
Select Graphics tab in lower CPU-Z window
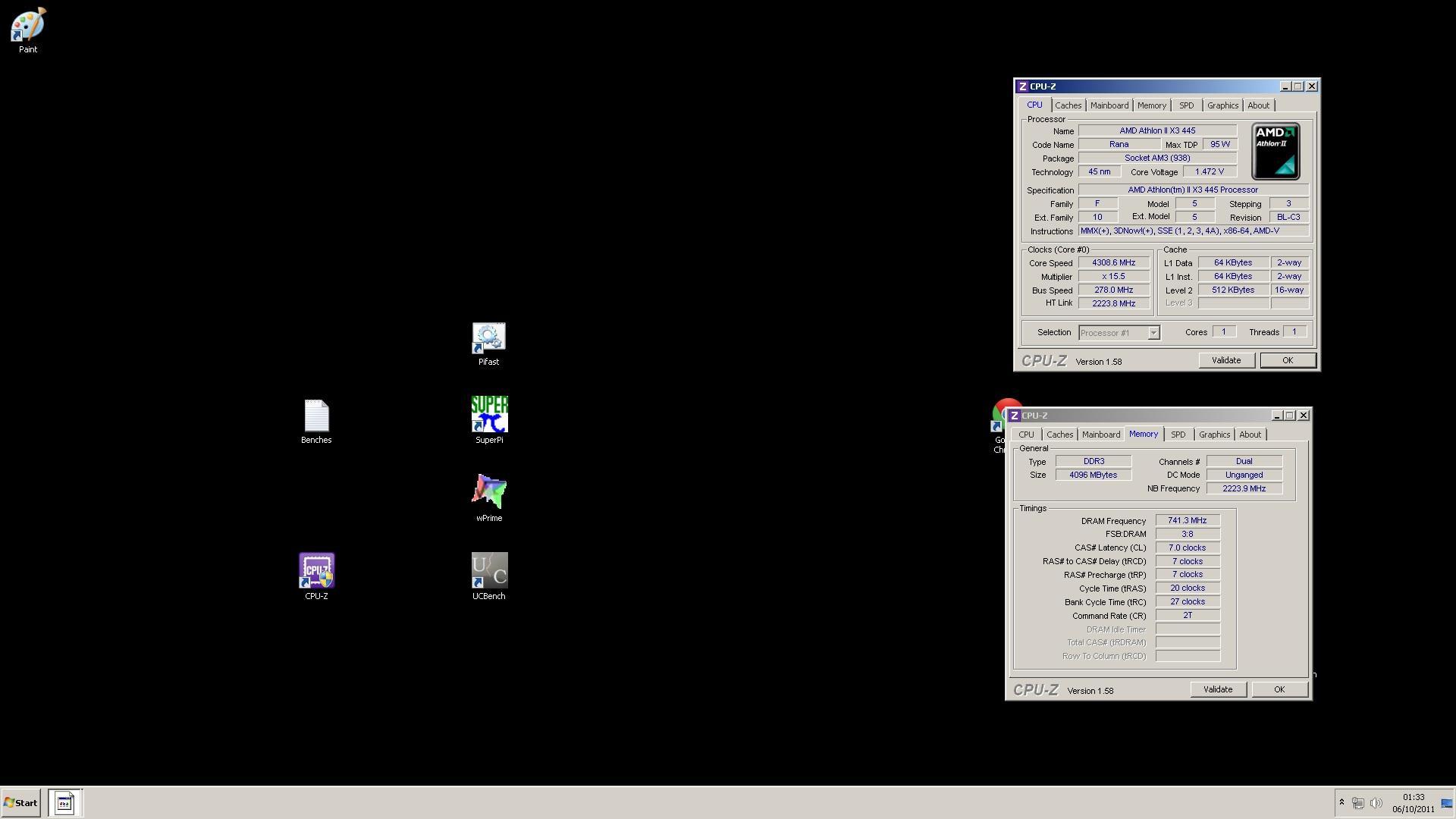(x=1214, y=435)
